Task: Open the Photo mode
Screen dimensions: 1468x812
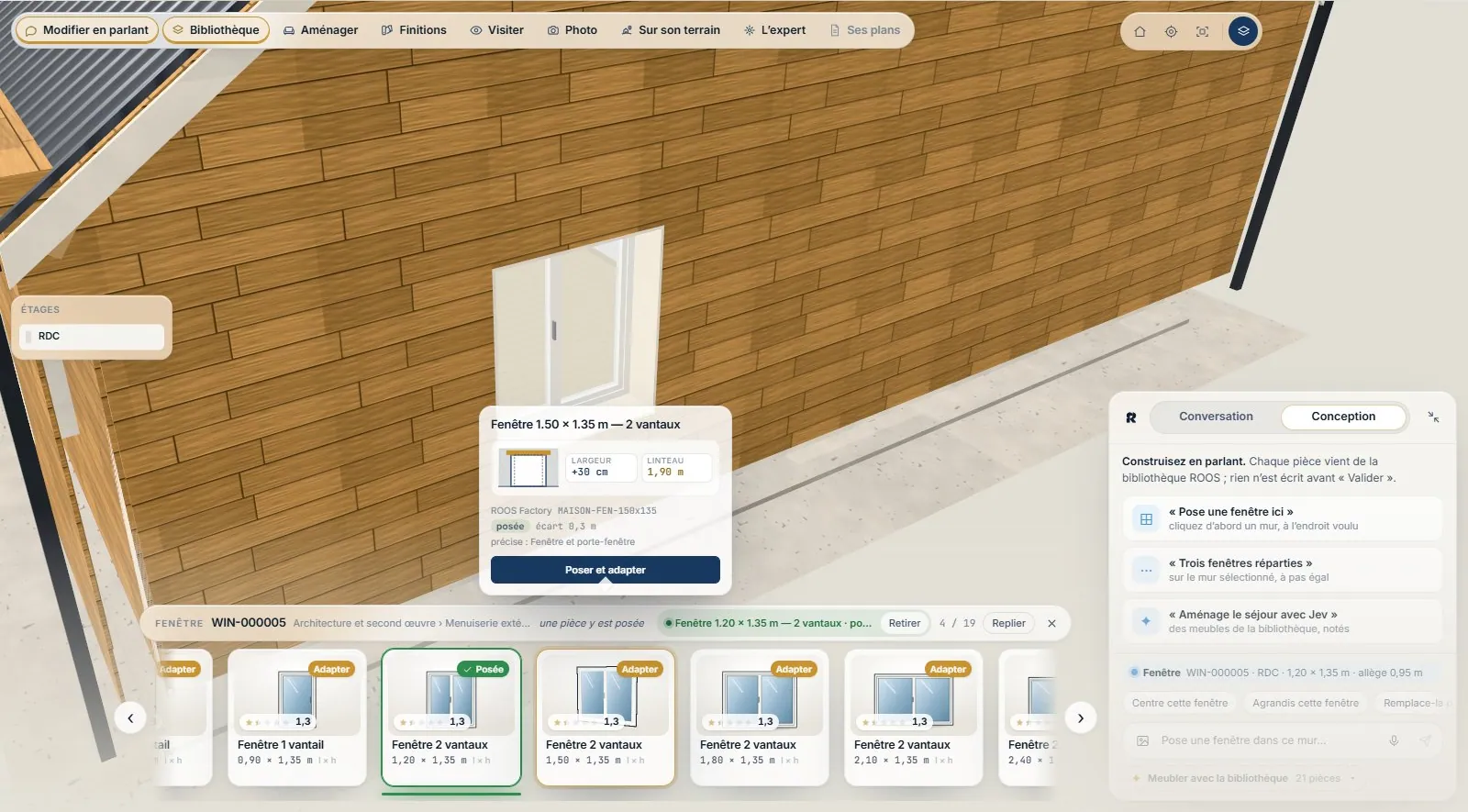Action: point(573,30)
